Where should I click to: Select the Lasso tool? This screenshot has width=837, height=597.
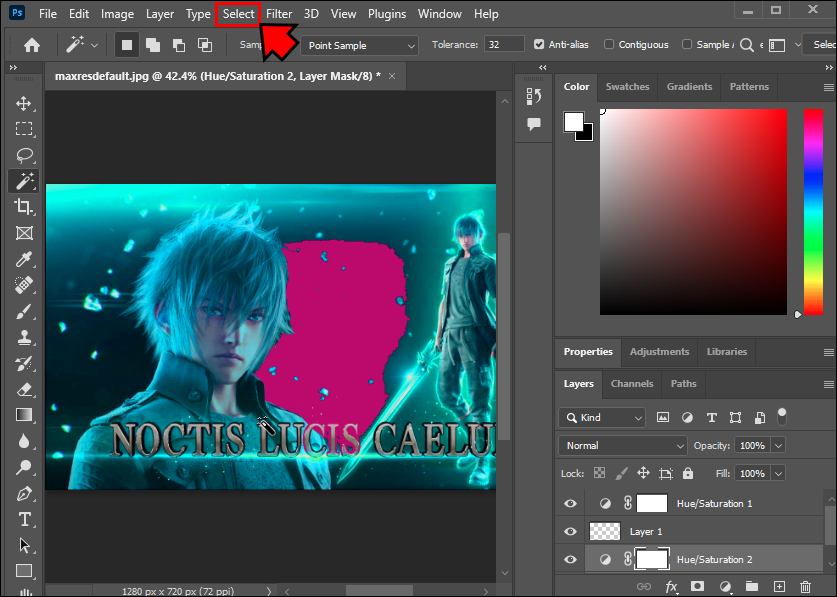[24, 155]
